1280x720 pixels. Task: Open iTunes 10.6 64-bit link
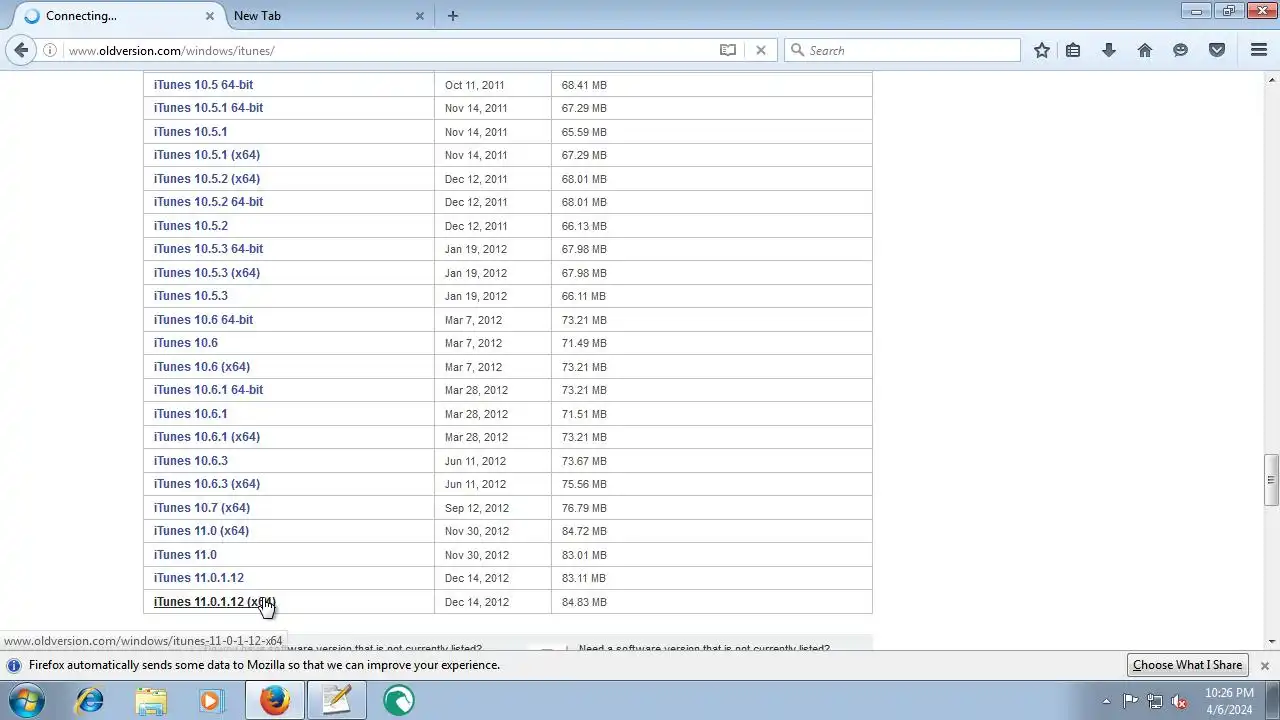point(203,320)
